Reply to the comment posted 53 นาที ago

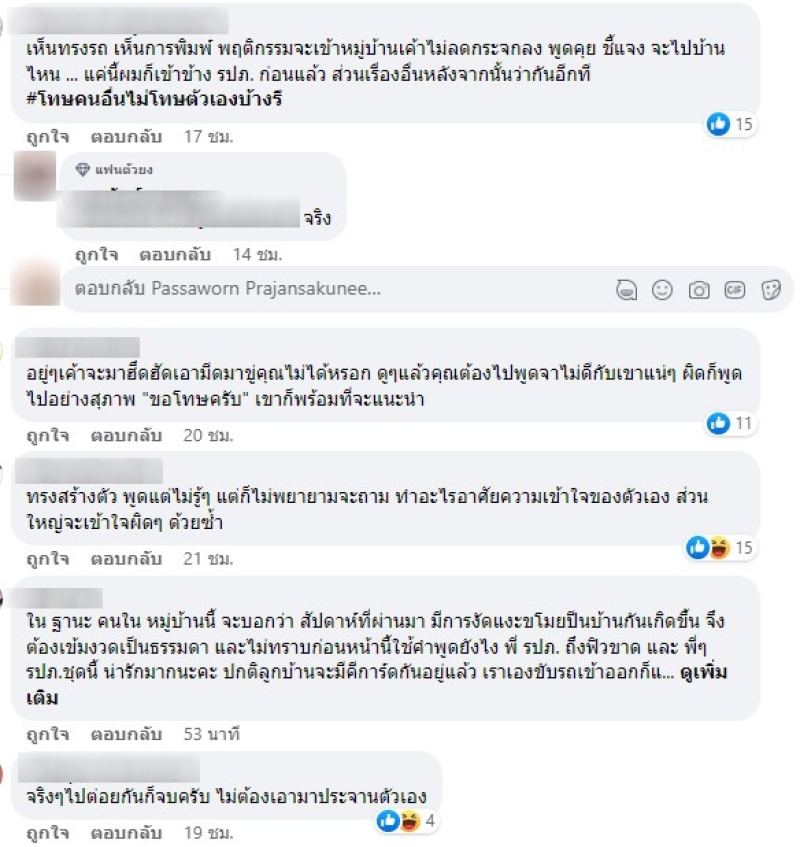(126, 735)
